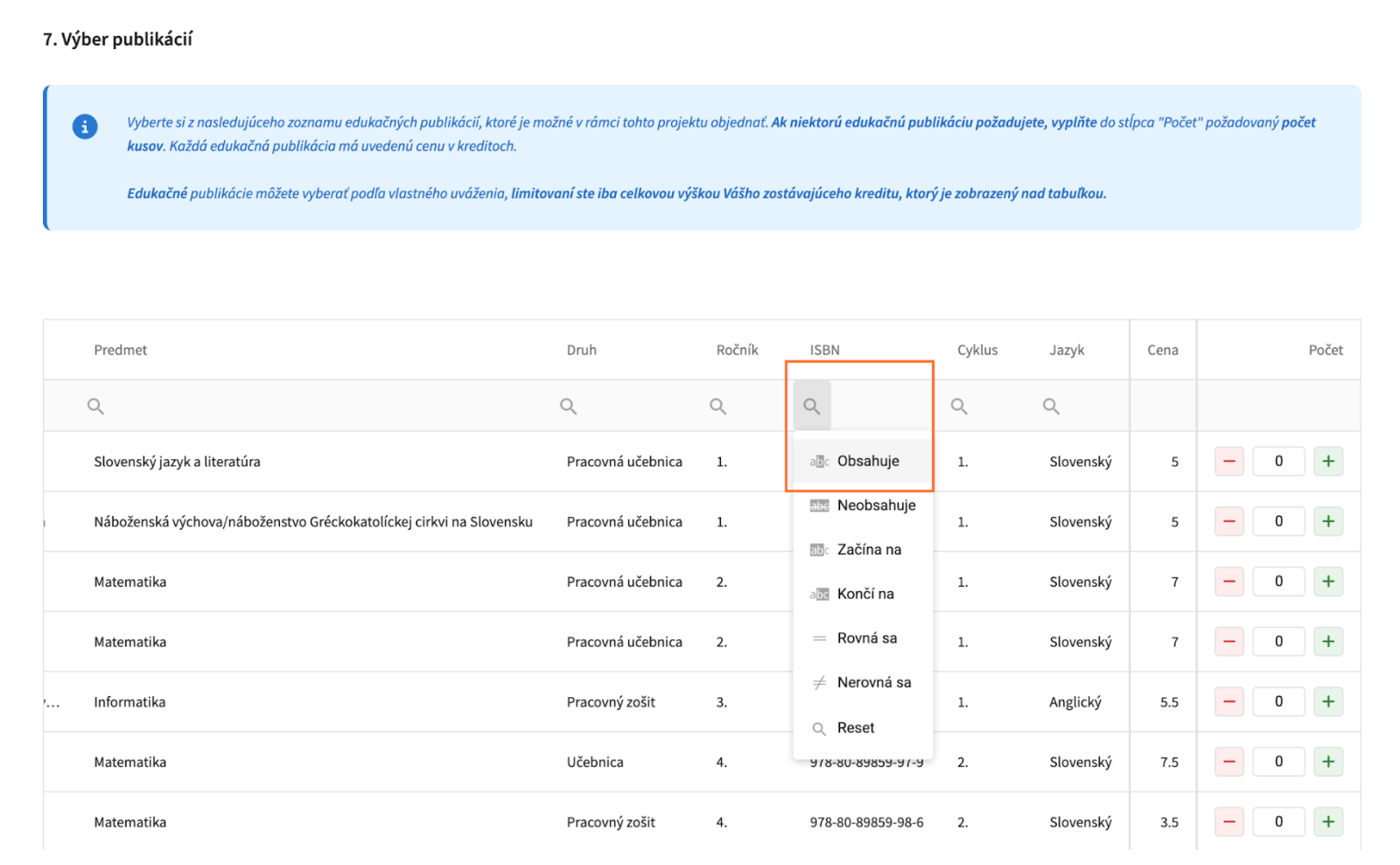Reset the ISBN filter
The height and width of the screenshot is (865, 1400).
pyautogui.click(x=855, y=728)
